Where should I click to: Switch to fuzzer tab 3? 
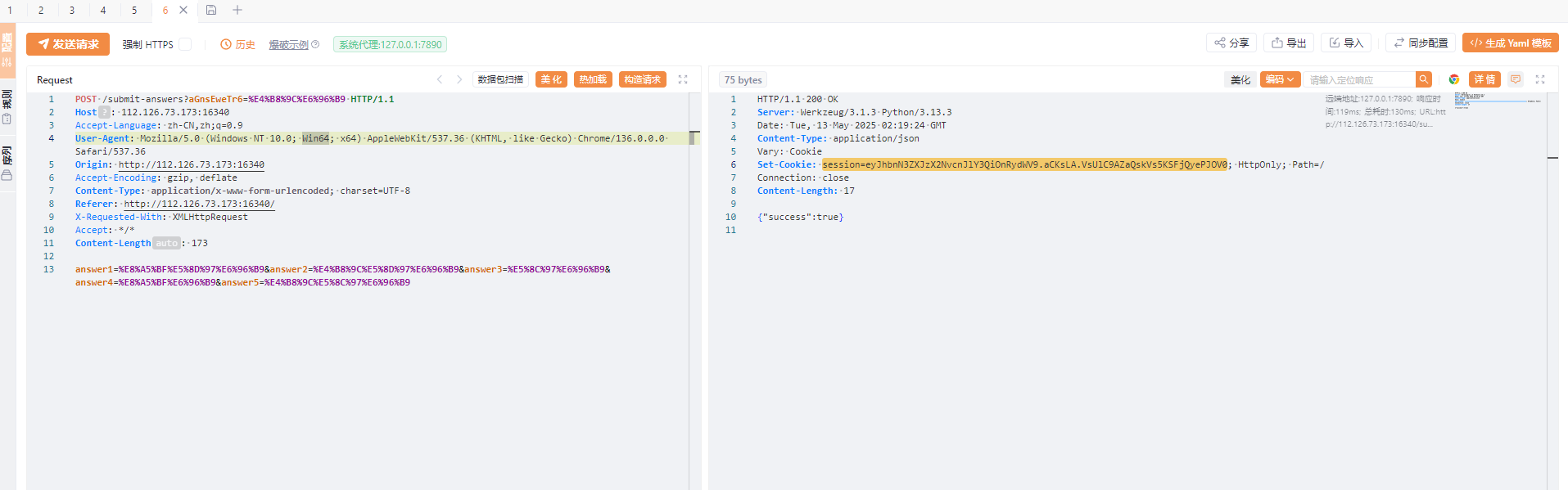[x=72, y=10]
